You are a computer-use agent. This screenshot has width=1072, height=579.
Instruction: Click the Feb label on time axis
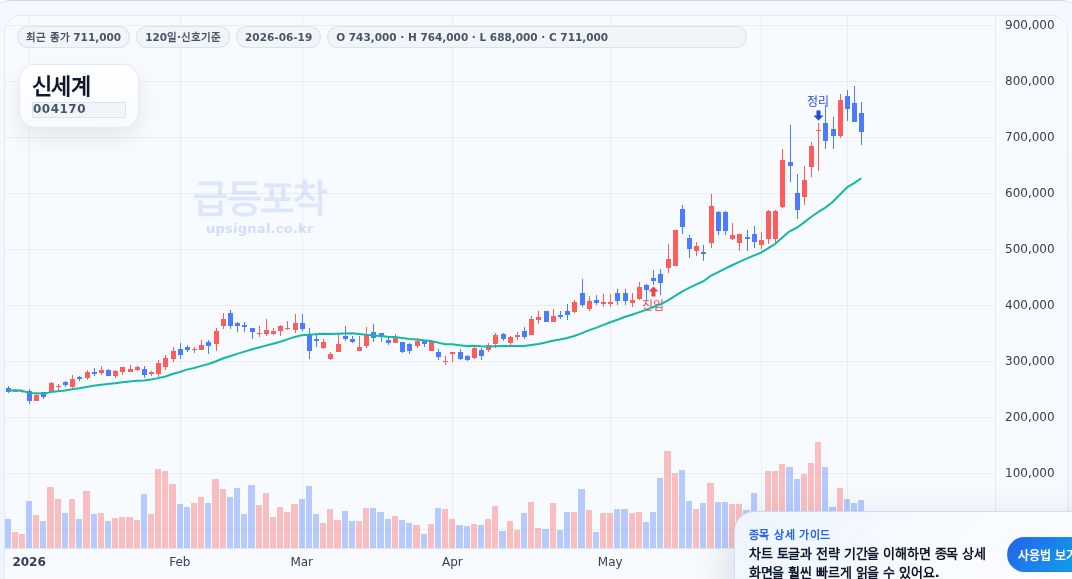(x=179, y=562)
